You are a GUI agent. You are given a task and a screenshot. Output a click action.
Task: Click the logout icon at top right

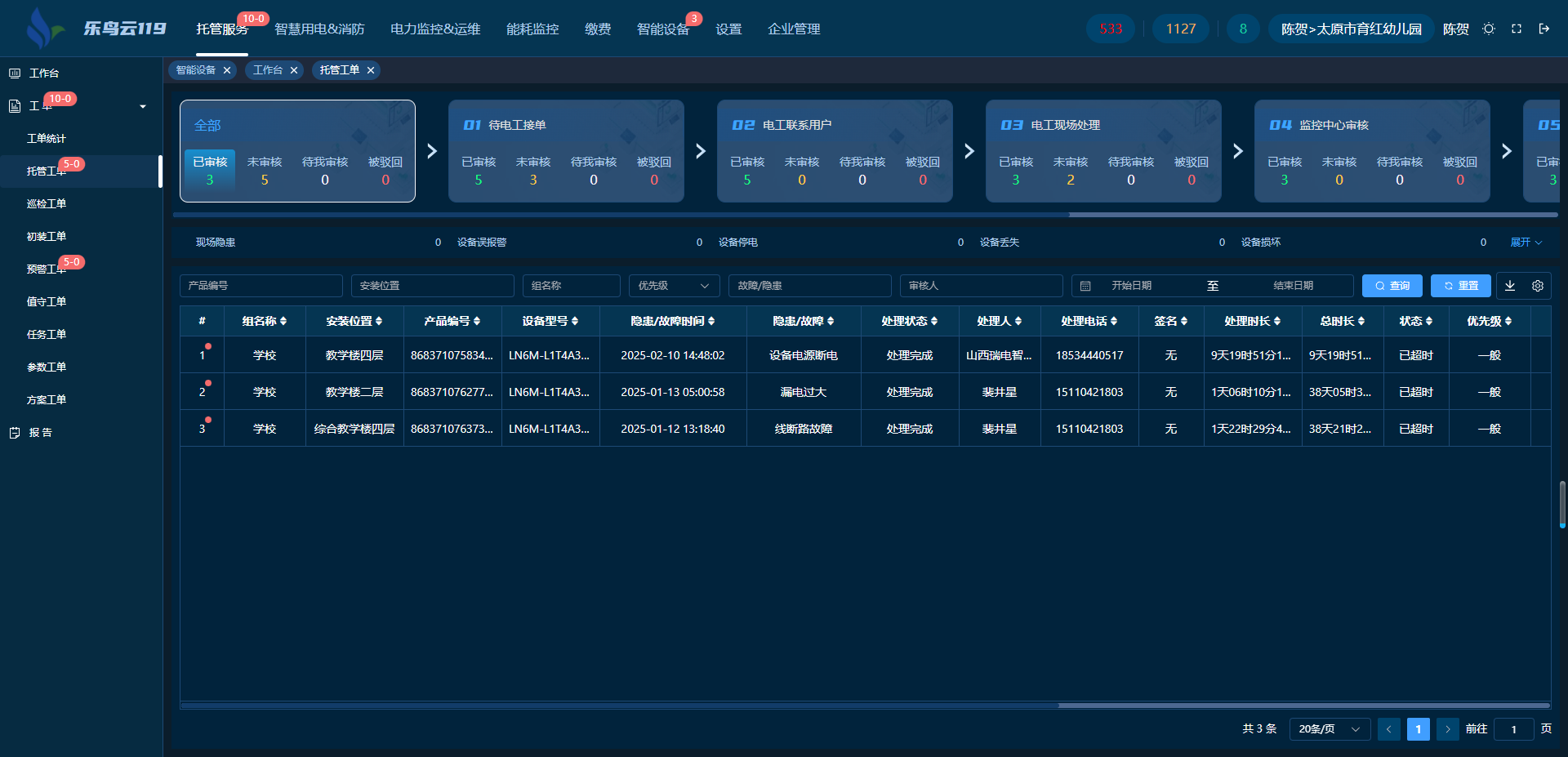click(x=1544, y=29)
